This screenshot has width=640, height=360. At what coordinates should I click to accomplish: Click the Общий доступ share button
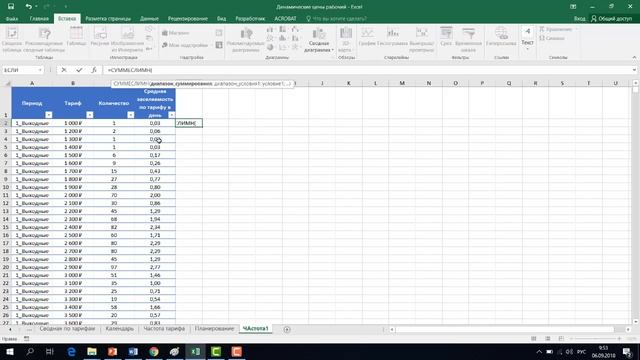pos(611,19)
